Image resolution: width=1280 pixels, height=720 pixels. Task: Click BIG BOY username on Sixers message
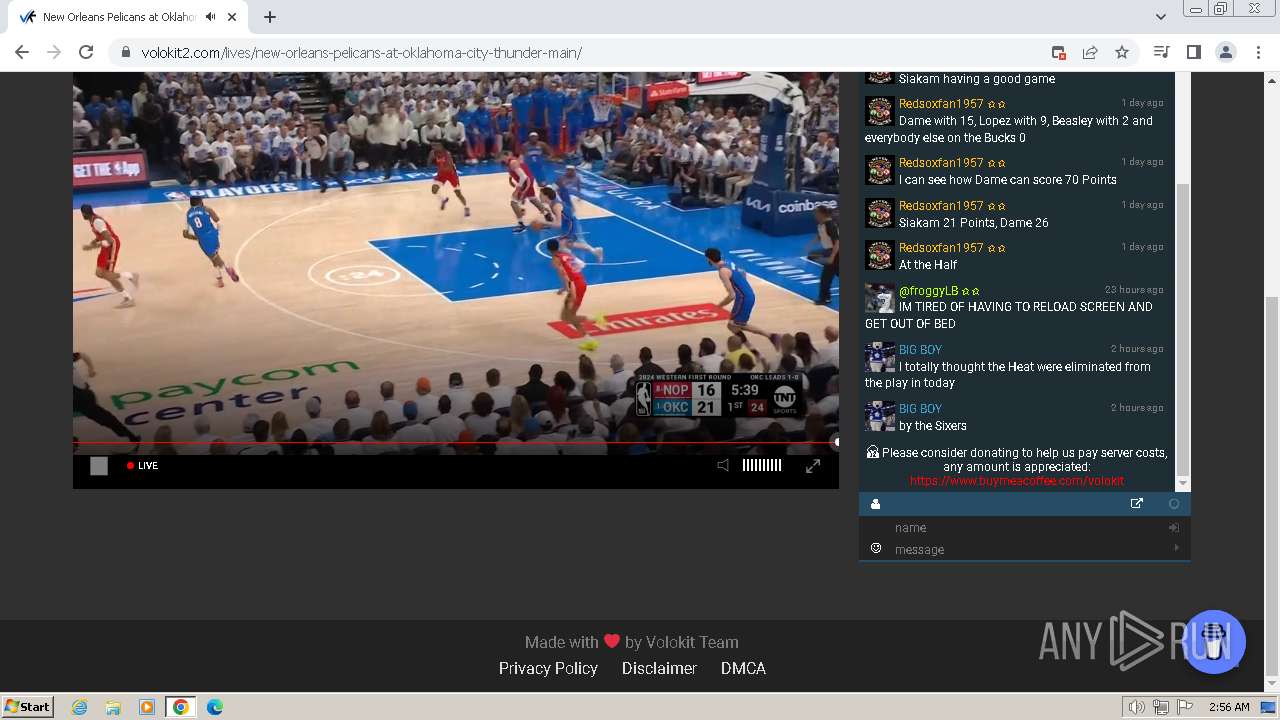tap(920, 409)
